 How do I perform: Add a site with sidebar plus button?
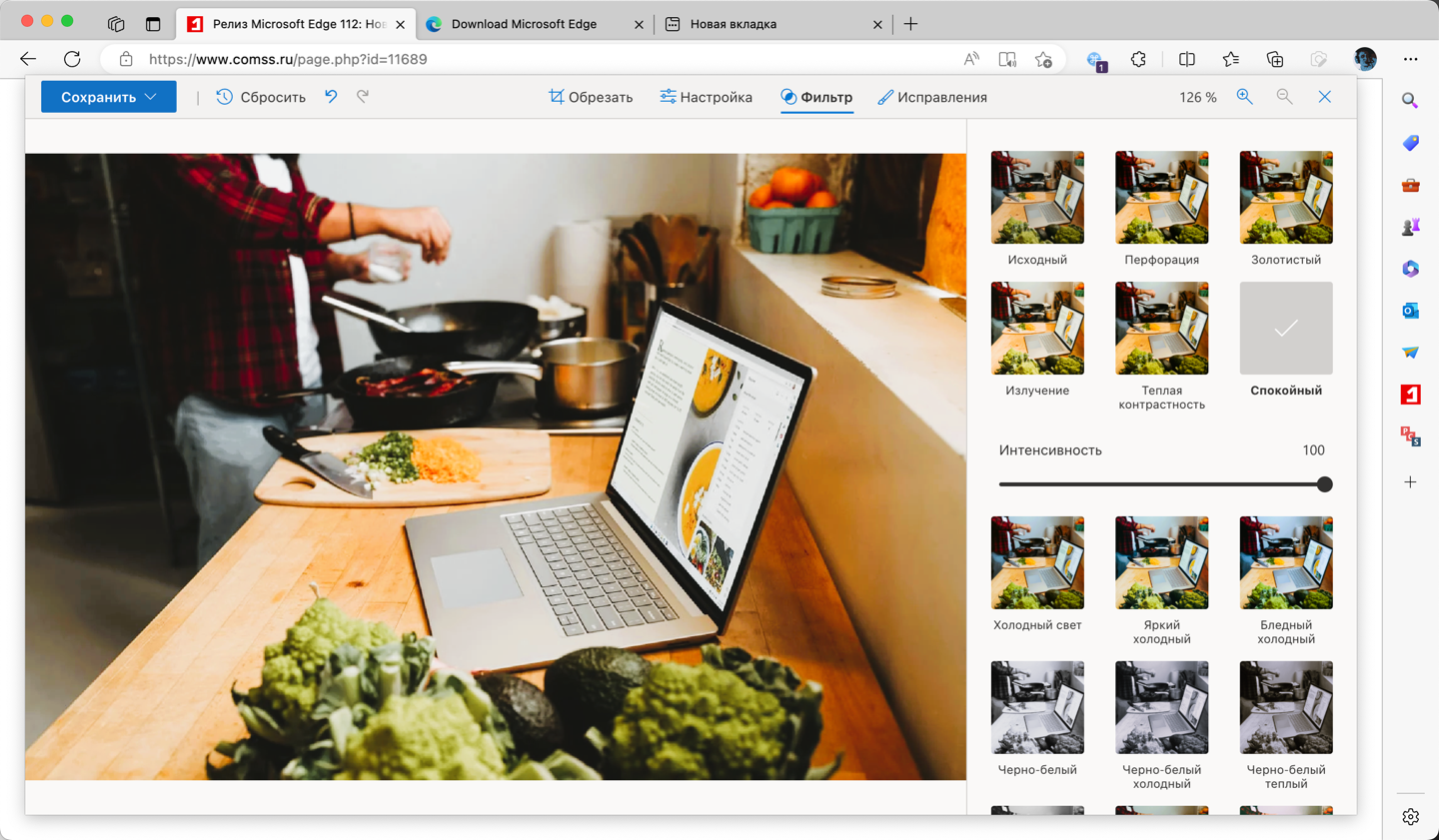coord(1410,482)
